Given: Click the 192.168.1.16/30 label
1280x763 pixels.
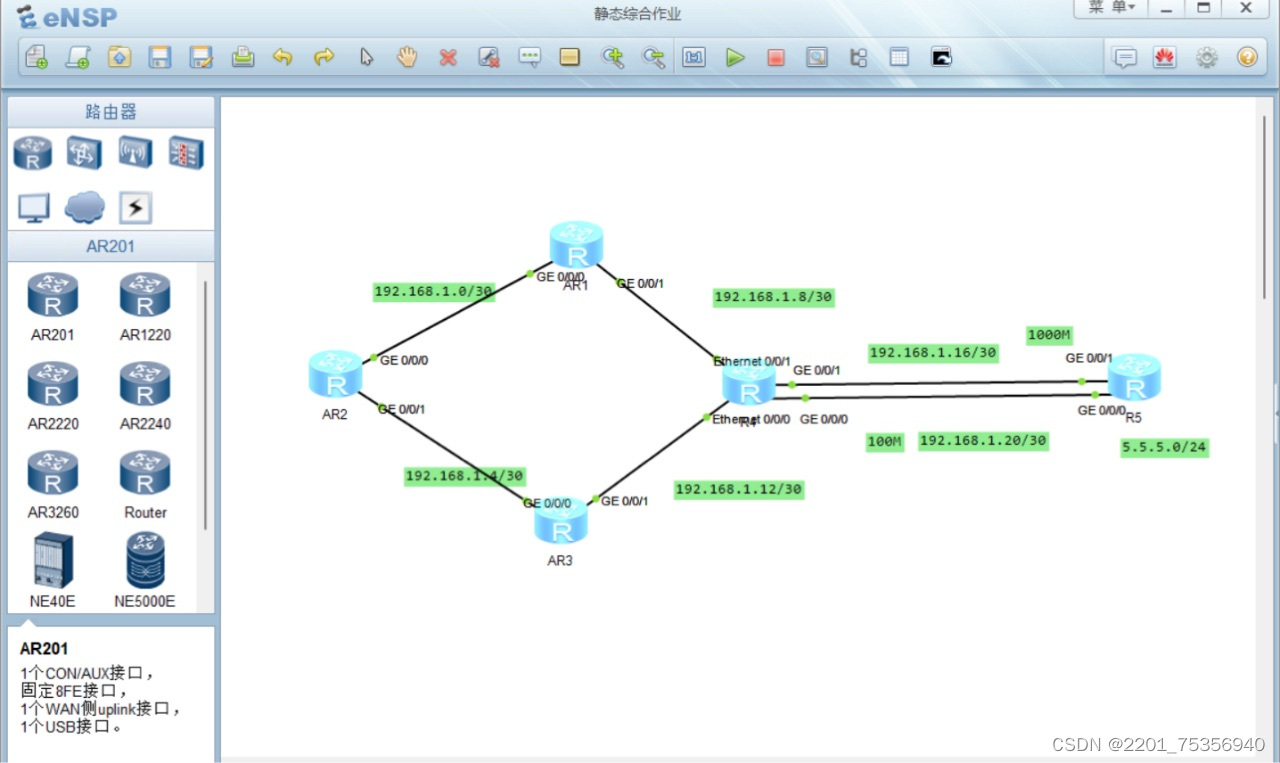Looking at the screenshot, I should click(x=933, y=353).
